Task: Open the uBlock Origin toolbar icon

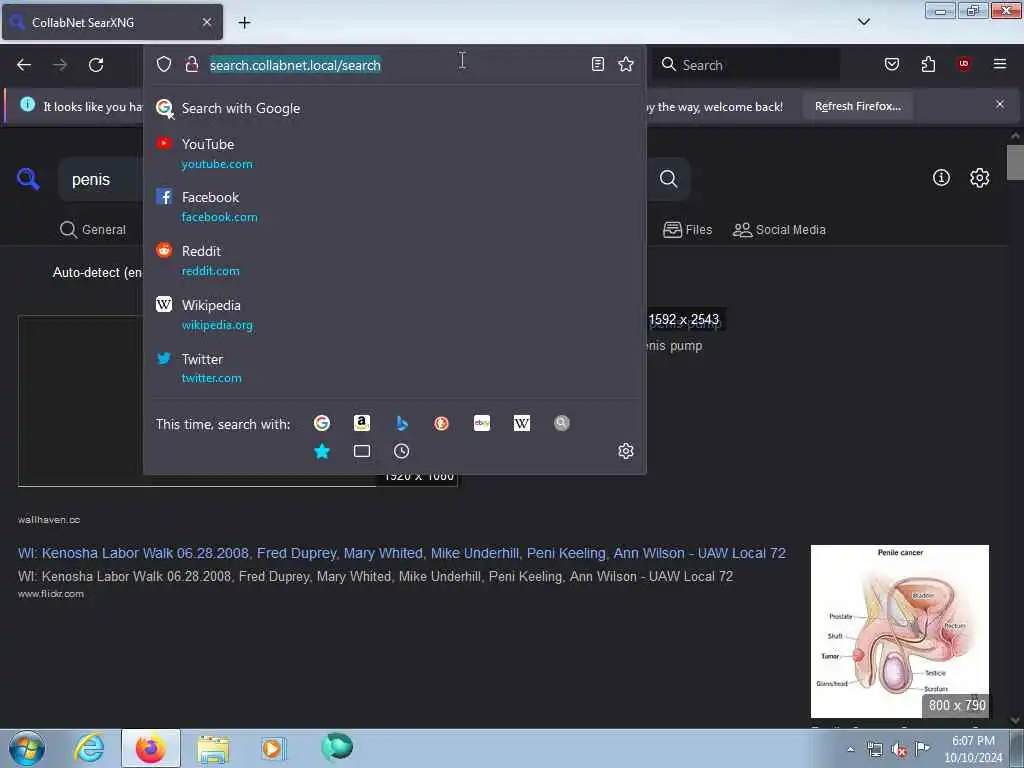Action: coord(964,64)
